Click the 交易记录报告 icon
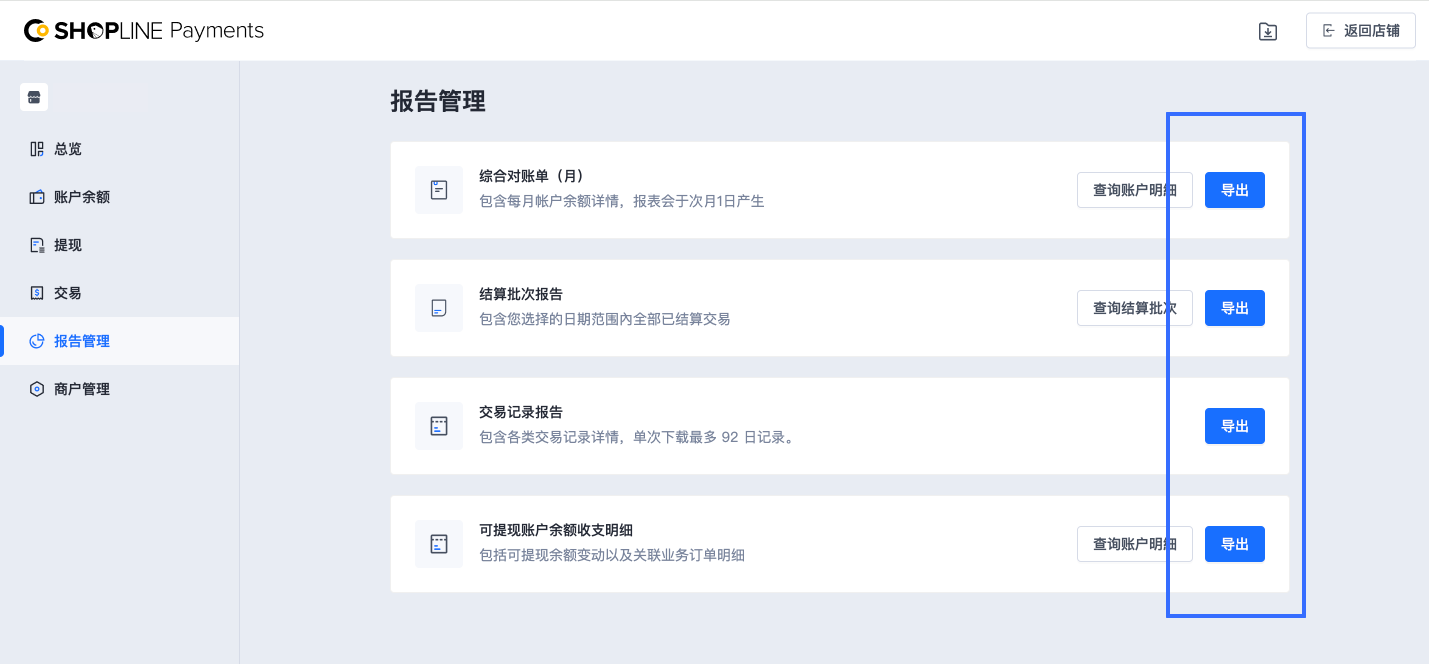Screen dimensions: 1429x664 click(x=439, y=426)
